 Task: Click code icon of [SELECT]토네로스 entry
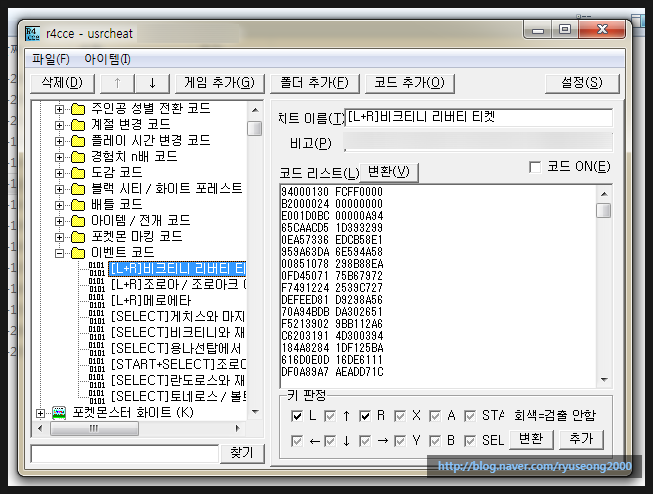coord(97,397)
